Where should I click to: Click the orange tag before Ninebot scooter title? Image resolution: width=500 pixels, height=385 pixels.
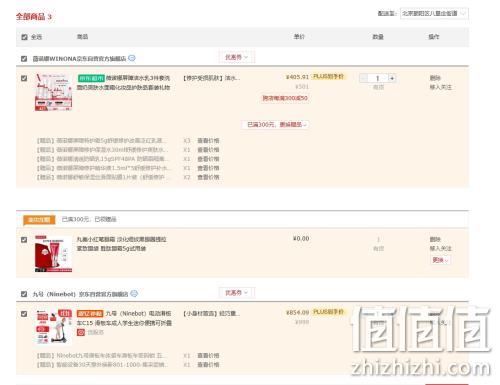coord(90,314)
